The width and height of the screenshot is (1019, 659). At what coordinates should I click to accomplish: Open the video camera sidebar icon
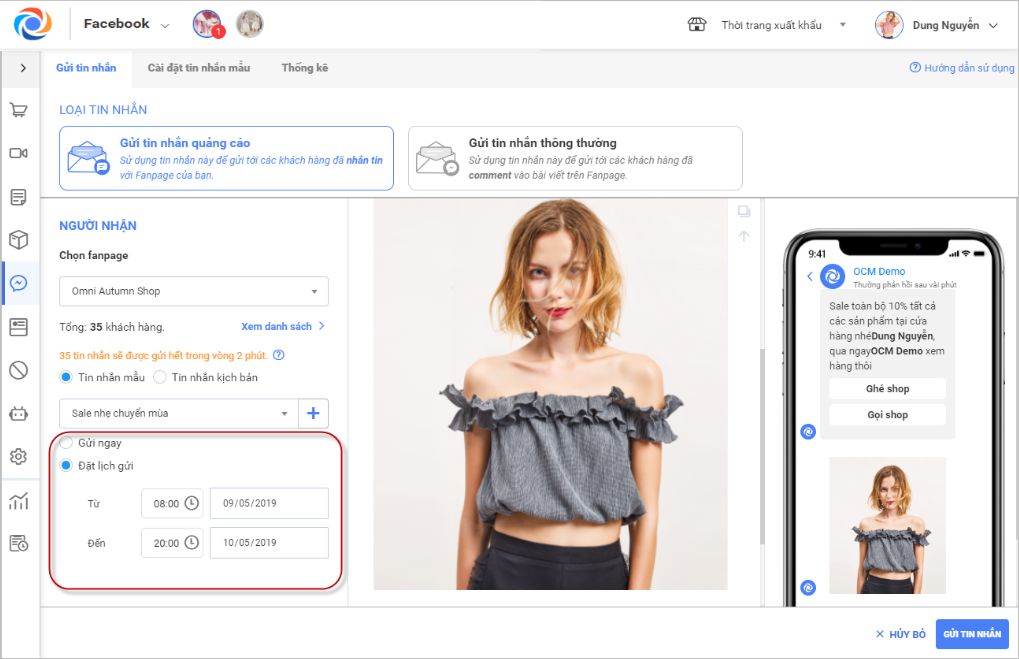point(19,153)
